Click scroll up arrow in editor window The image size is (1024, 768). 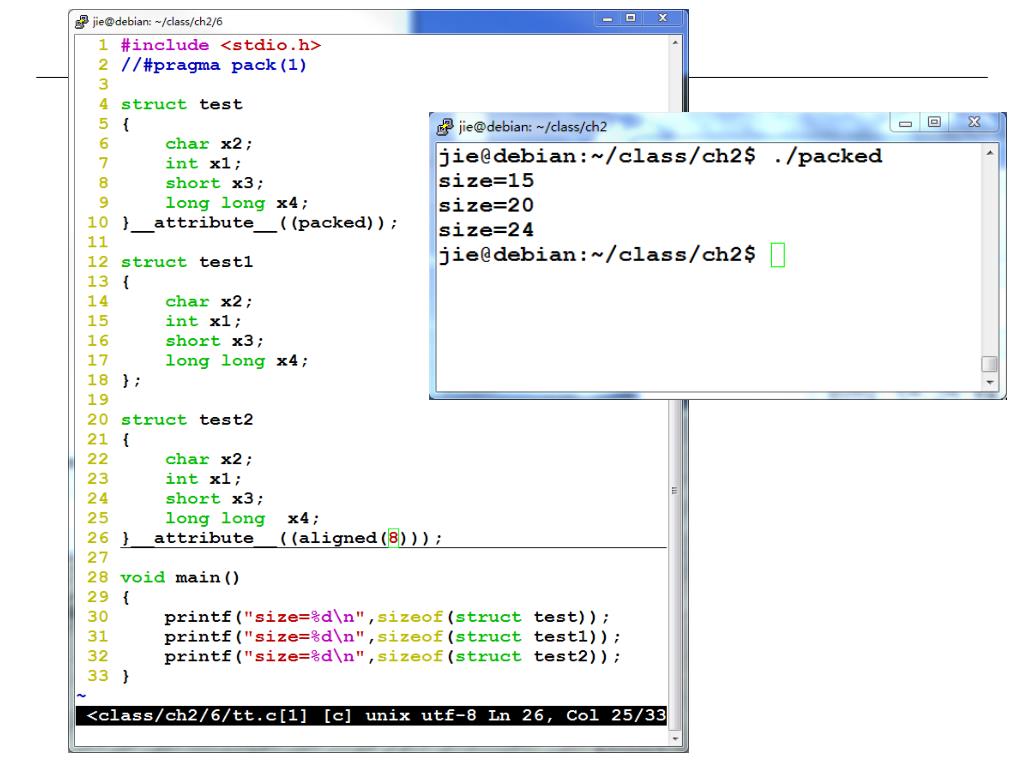675,42
